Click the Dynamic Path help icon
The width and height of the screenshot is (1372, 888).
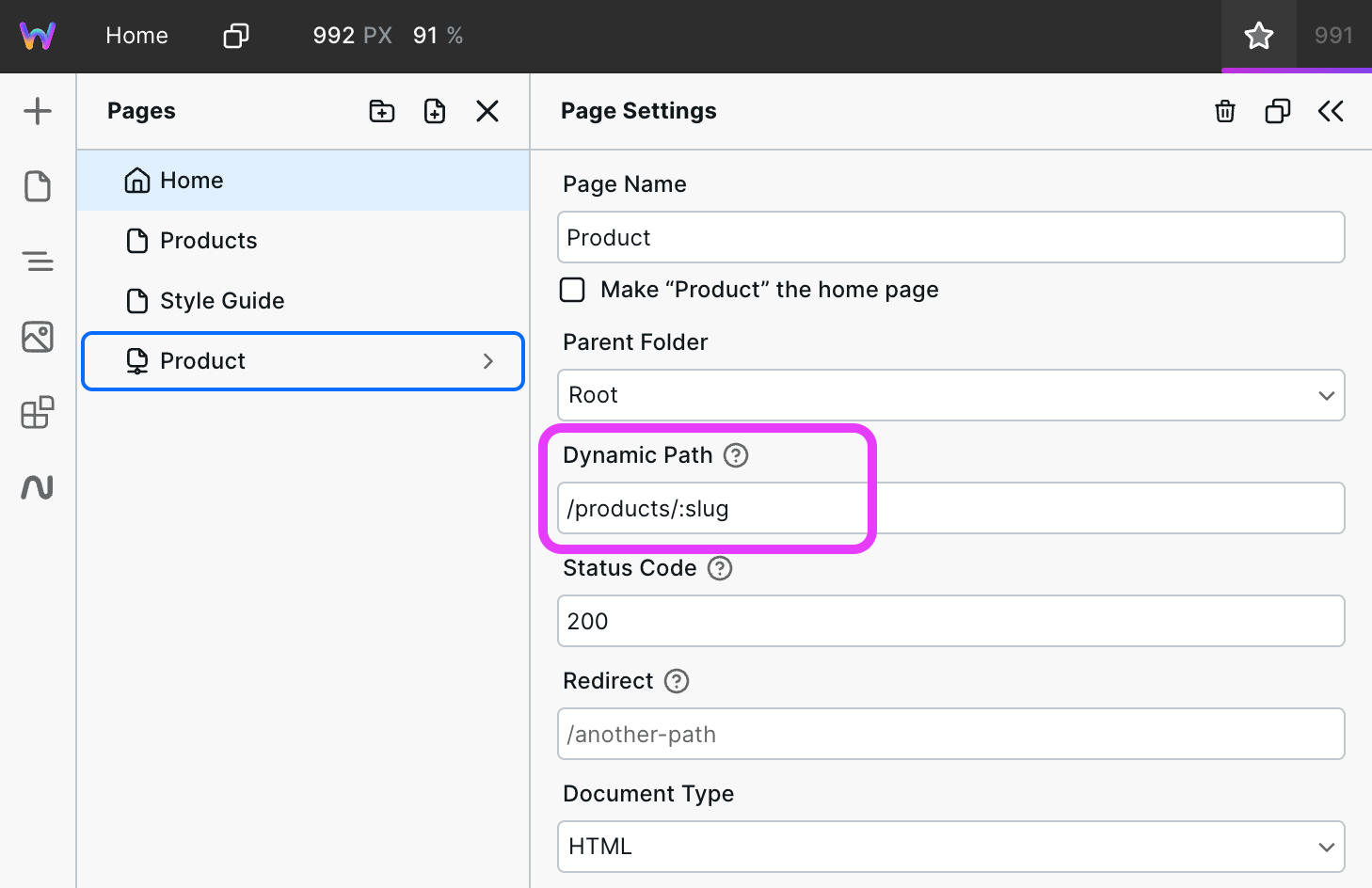736,455
